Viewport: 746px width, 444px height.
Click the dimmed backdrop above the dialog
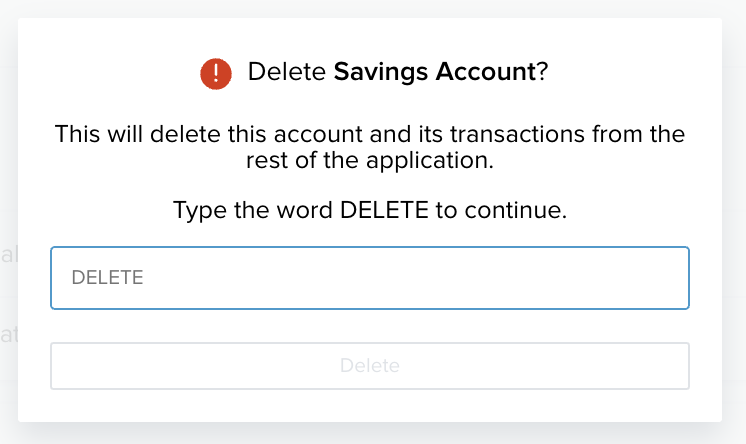pos(370,8)
